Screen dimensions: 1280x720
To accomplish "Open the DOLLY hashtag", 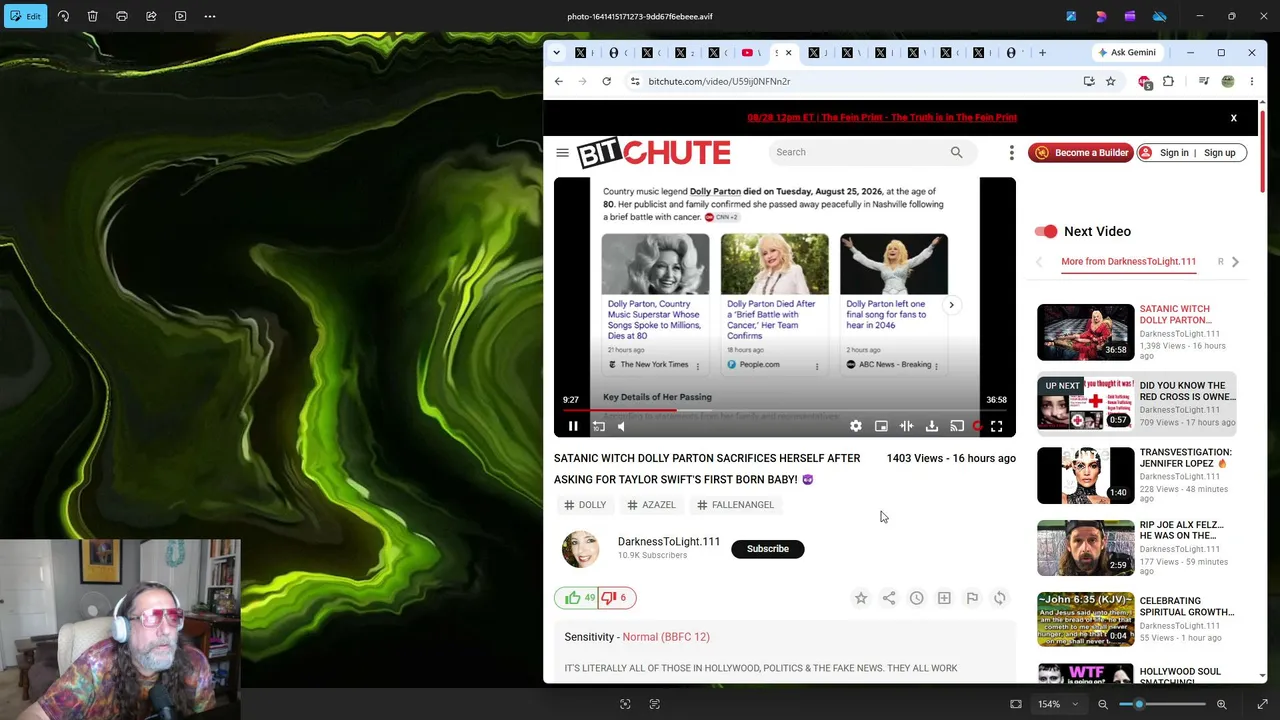I will [x=585, y=505].
